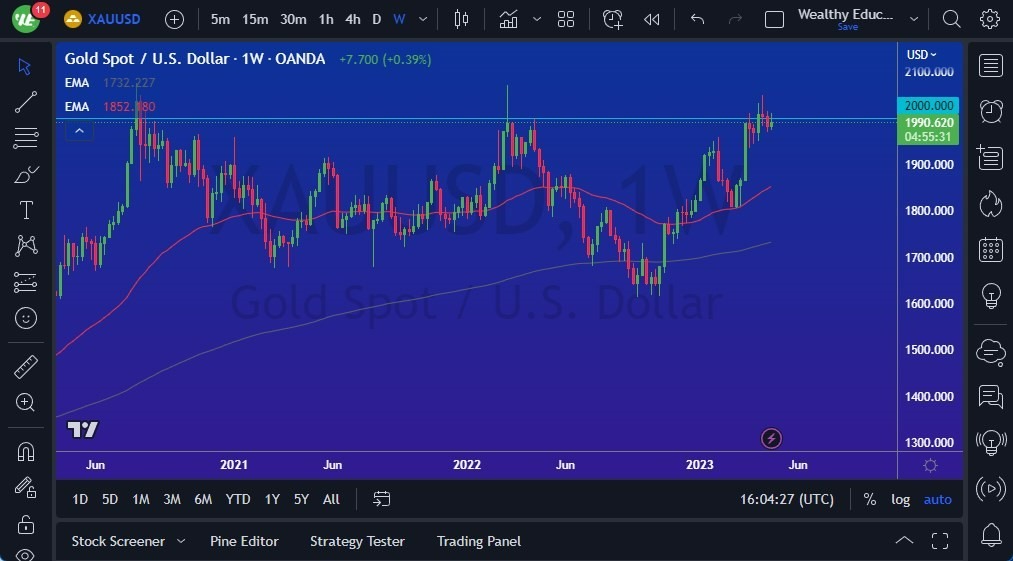Screen dimensions: 1013x561
Task: Expand the indicator templates dropdown
Action: (x=537, y=19)
